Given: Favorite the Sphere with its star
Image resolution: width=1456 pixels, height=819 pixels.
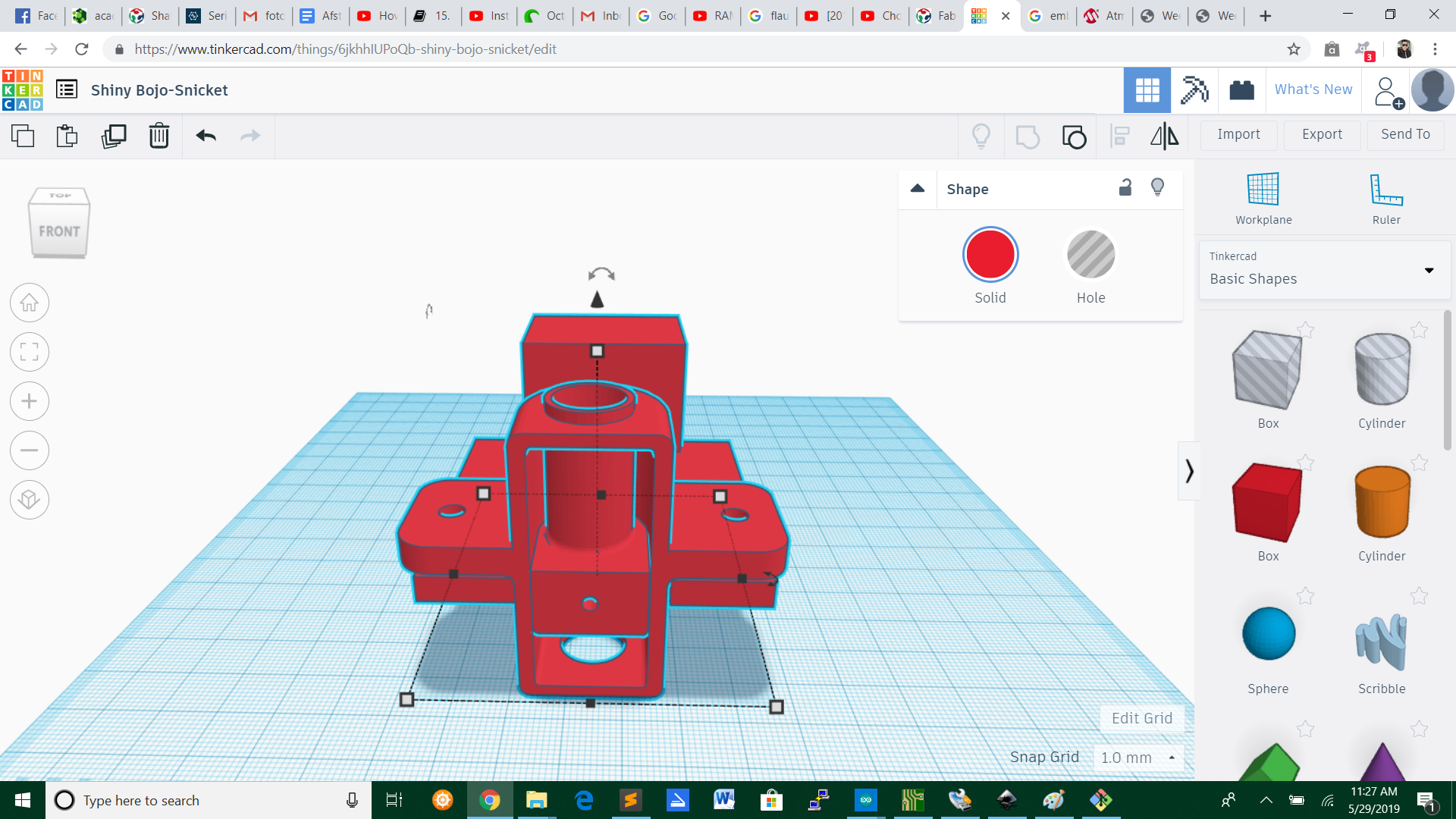Looking at the screenshot, I should [x=1305, y=596].
